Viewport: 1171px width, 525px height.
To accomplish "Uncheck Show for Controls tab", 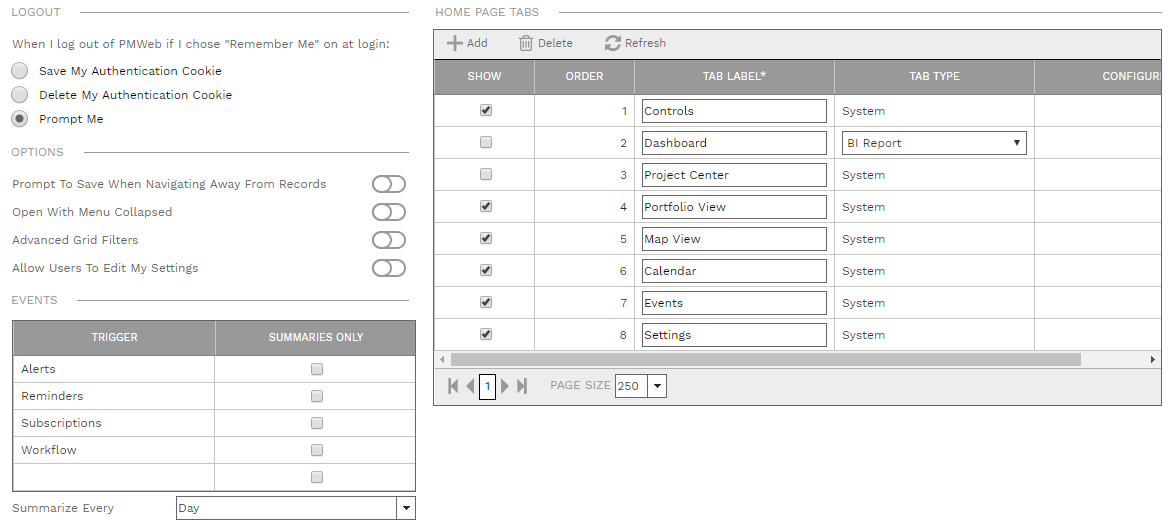I will tap(485, 110).
